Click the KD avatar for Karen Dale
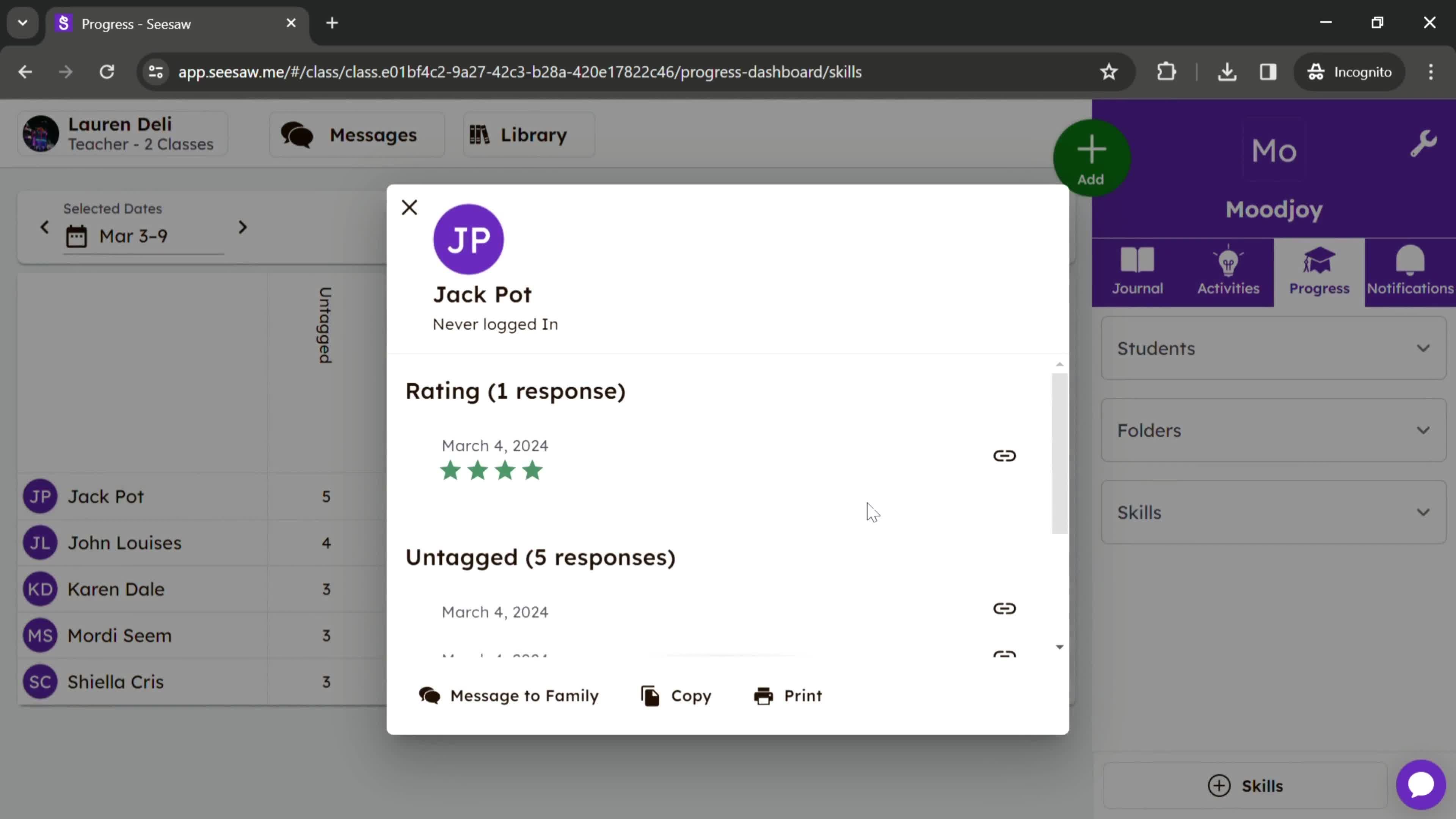The height and width of the screenshot is (819, 1456). click(x=40, y=589)
